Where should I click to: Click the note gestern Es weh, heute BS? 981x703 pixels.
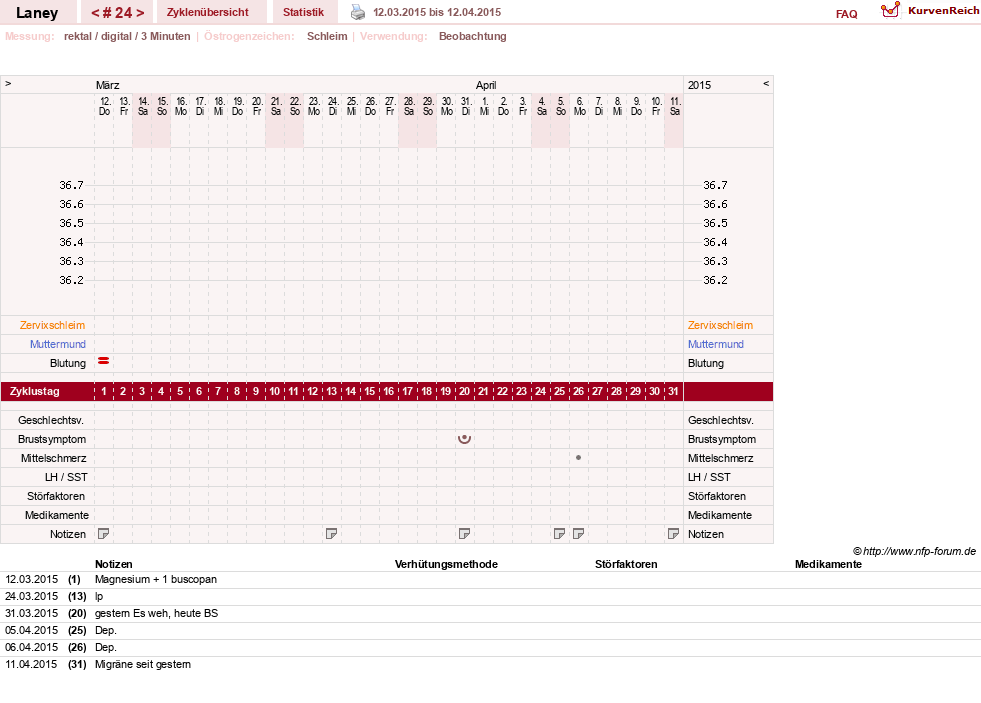(x=156, y=613)
